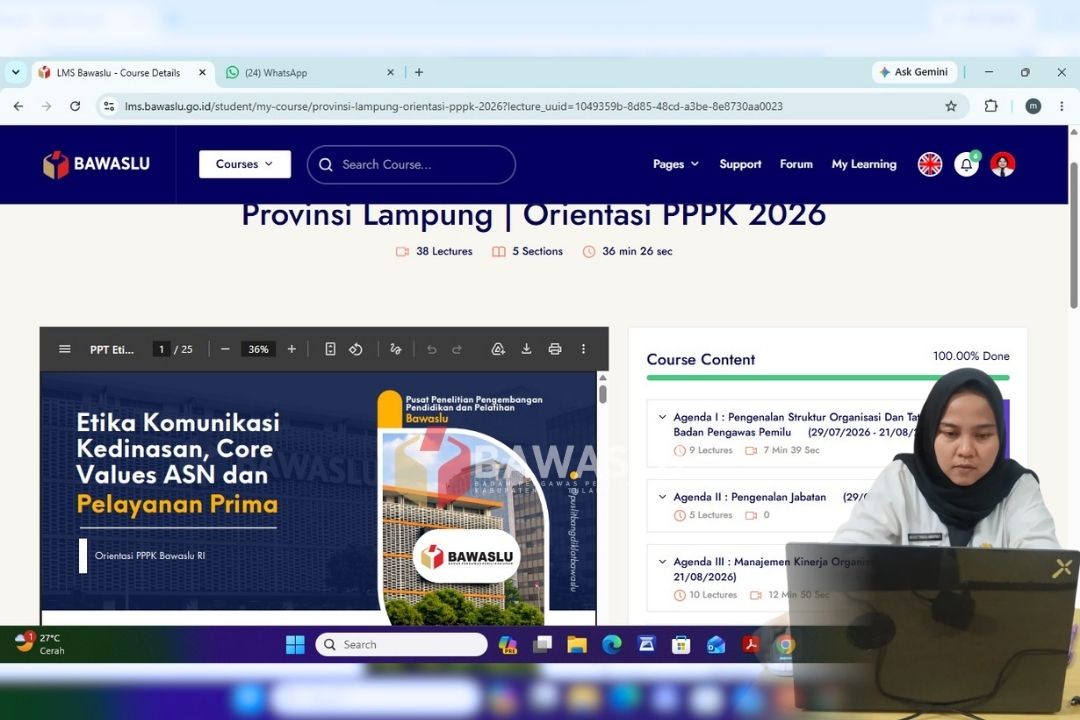
Task: Open the notification bell
Action: pos(966,164)
